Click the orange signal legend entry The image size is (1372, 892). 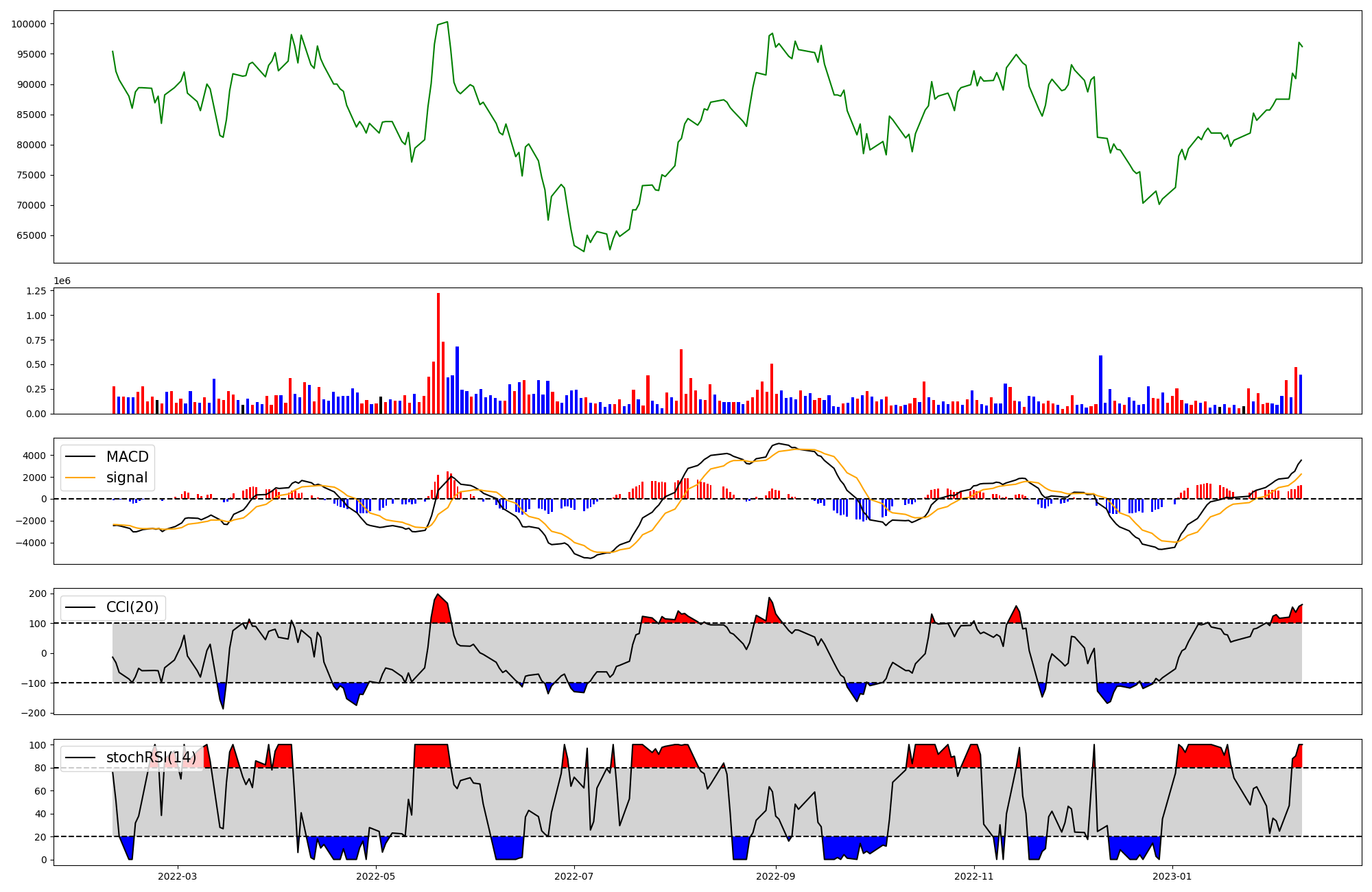[x=127, y=478]
